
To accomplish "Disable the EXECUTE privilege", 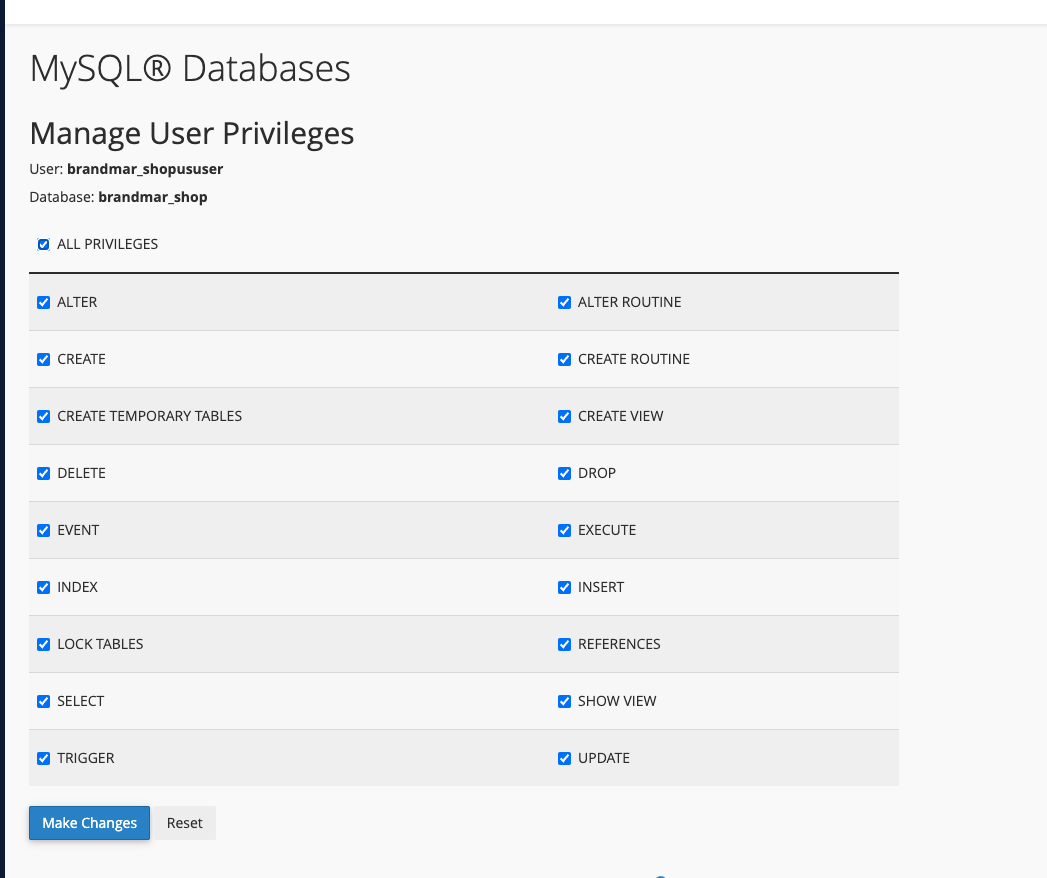I will point(564,530).
